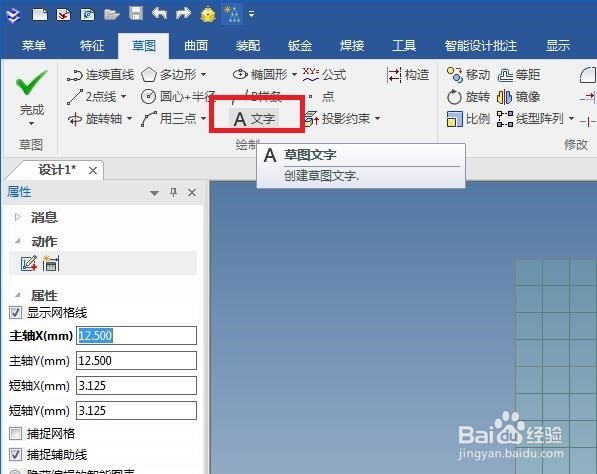Select the 线型阵列 linear pattern tool
The width and height of the screenshot is (597, 474).
tap(530, 119)
